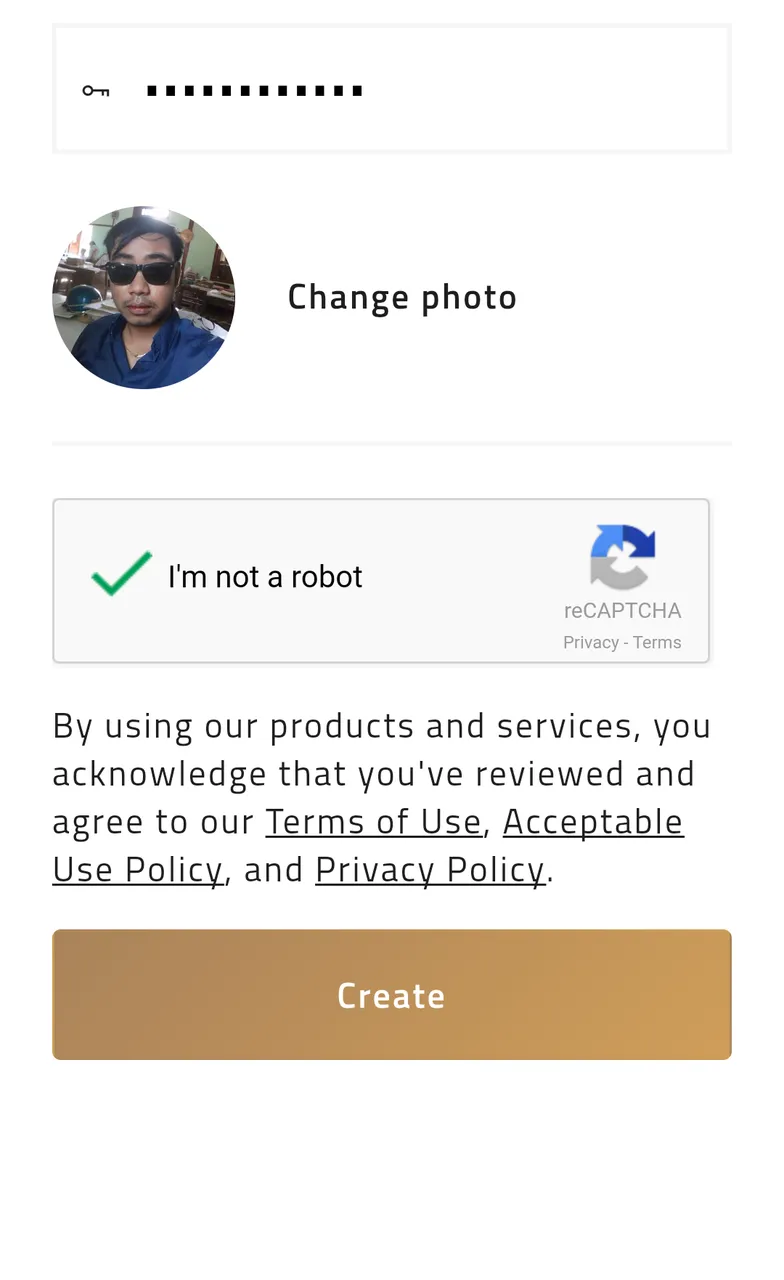This screenshot has height=1280, width=784.
Task: Click the password dots in the field
Action: coord(255,91)
